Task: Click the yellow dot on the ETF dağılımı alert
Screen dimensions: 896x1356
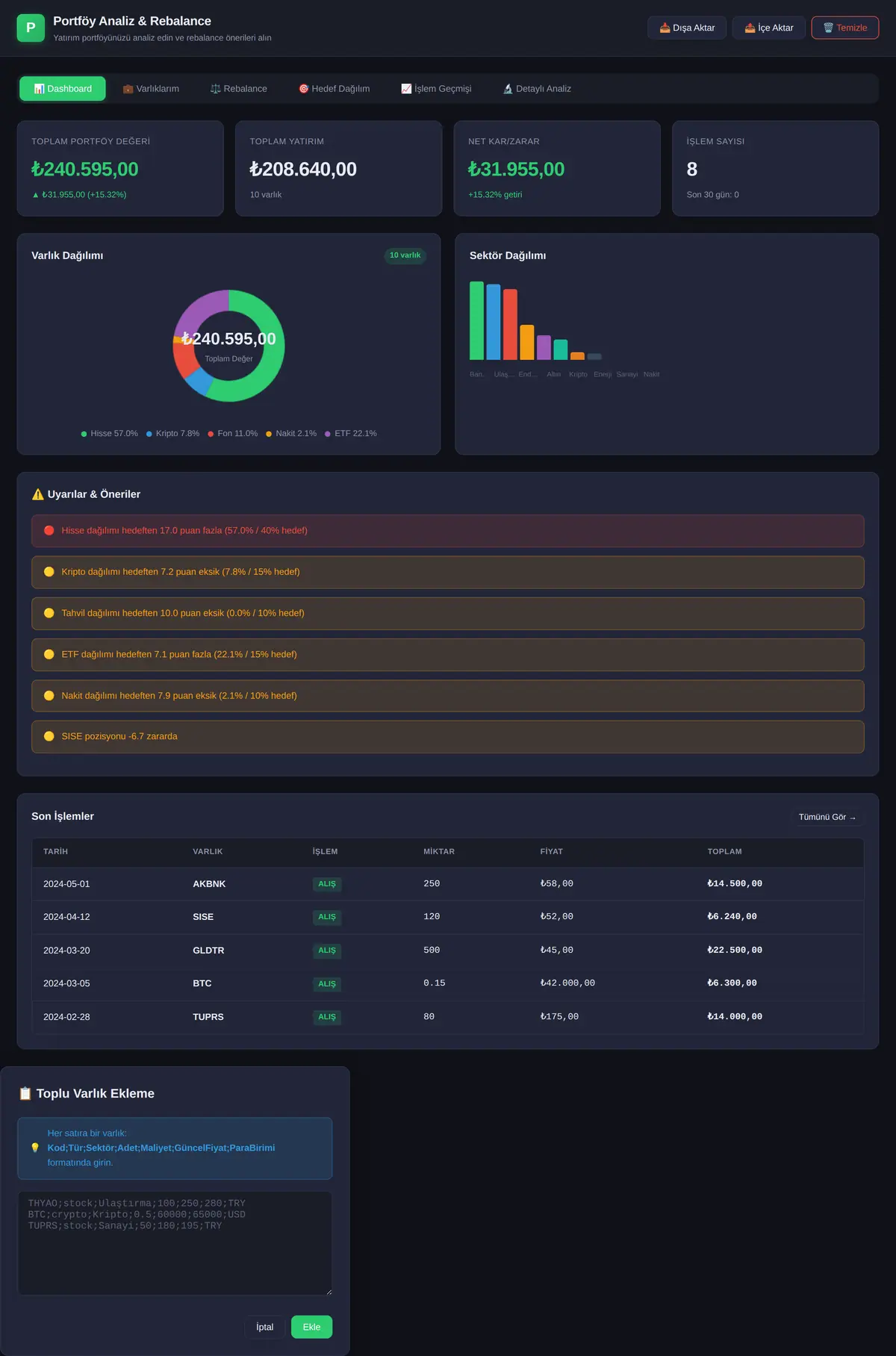Action: 49,654
